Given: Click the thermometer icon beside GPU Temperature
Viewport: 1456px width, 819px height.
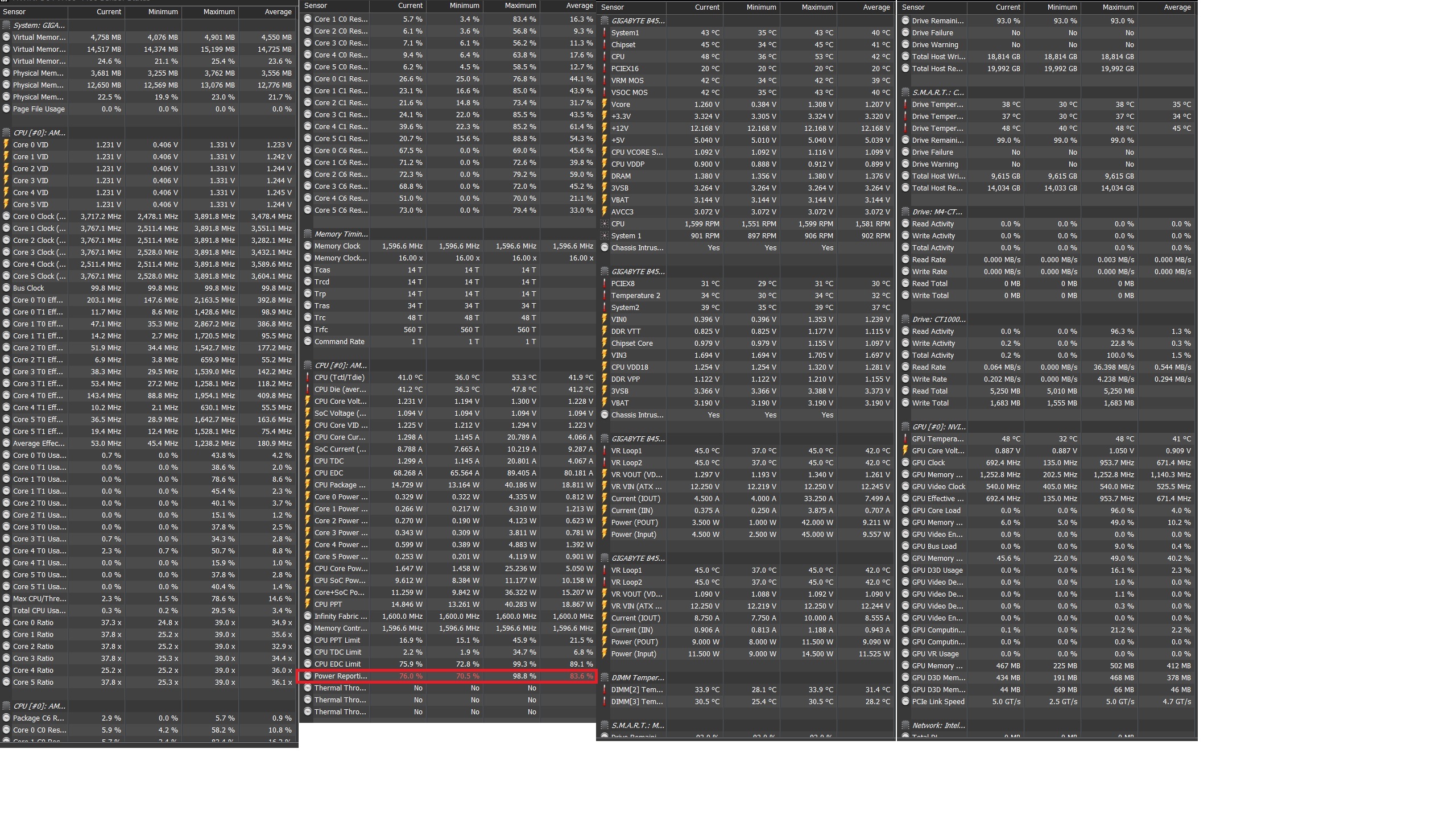Looking at the screenshot, I should coord(905,439).
